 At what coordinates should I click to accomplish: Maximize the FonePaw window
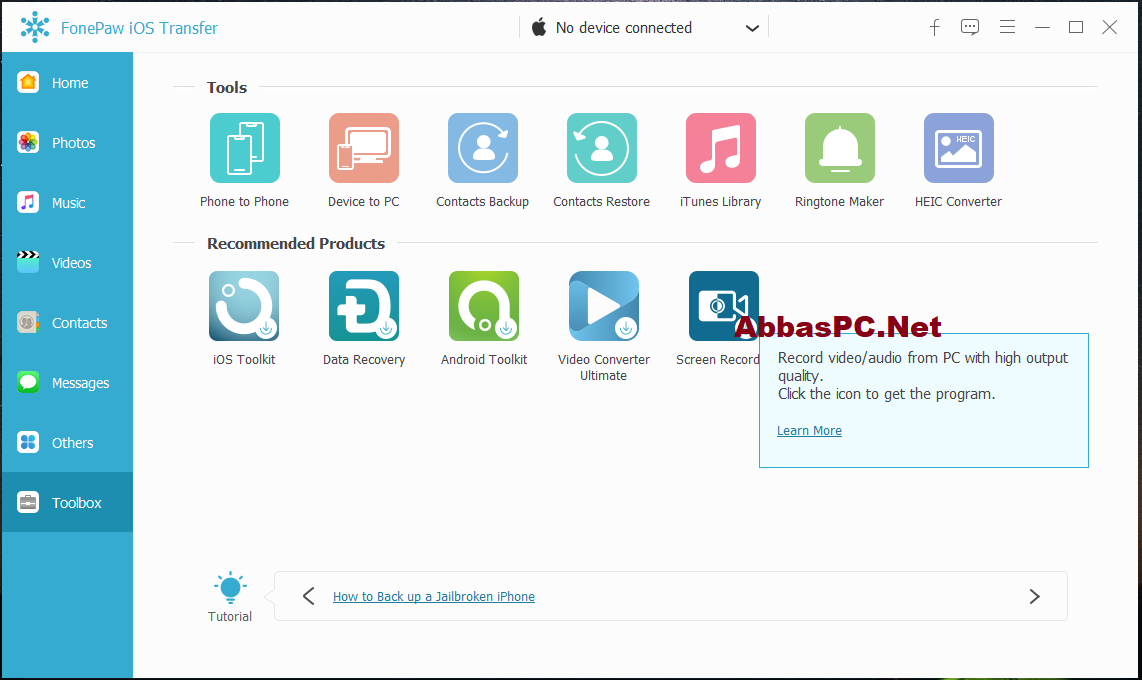[x=1076, y=28]
